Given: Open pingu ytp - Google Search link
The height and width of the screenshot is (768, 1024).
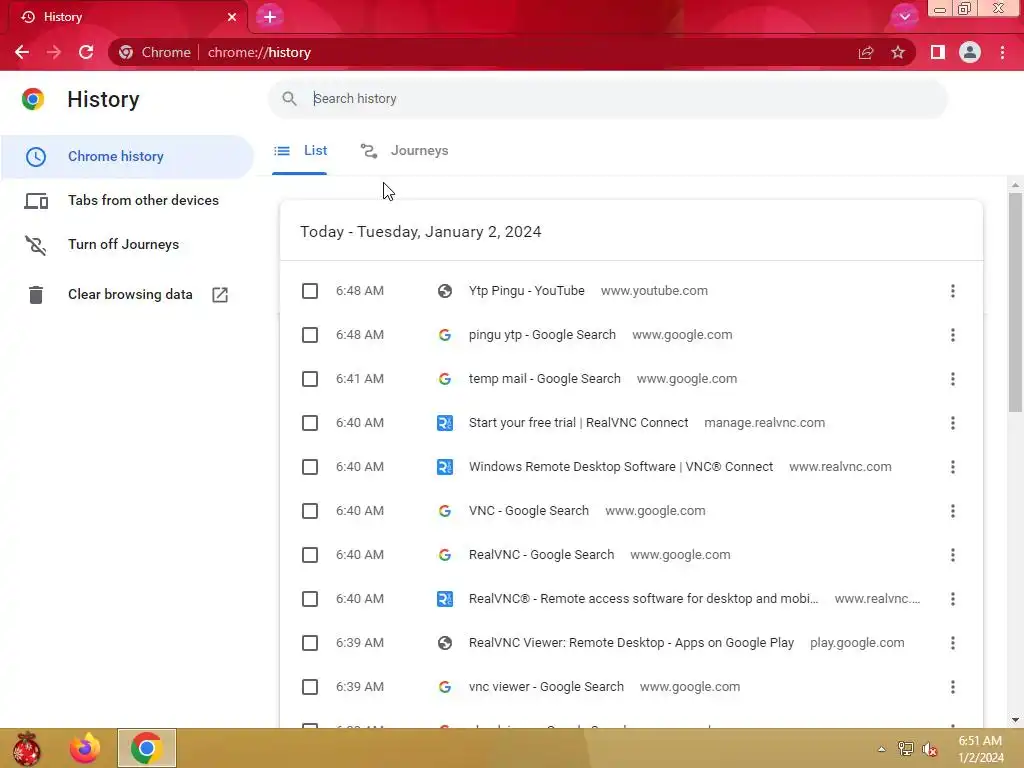Looking at the screenshot, I should (542, 335).
